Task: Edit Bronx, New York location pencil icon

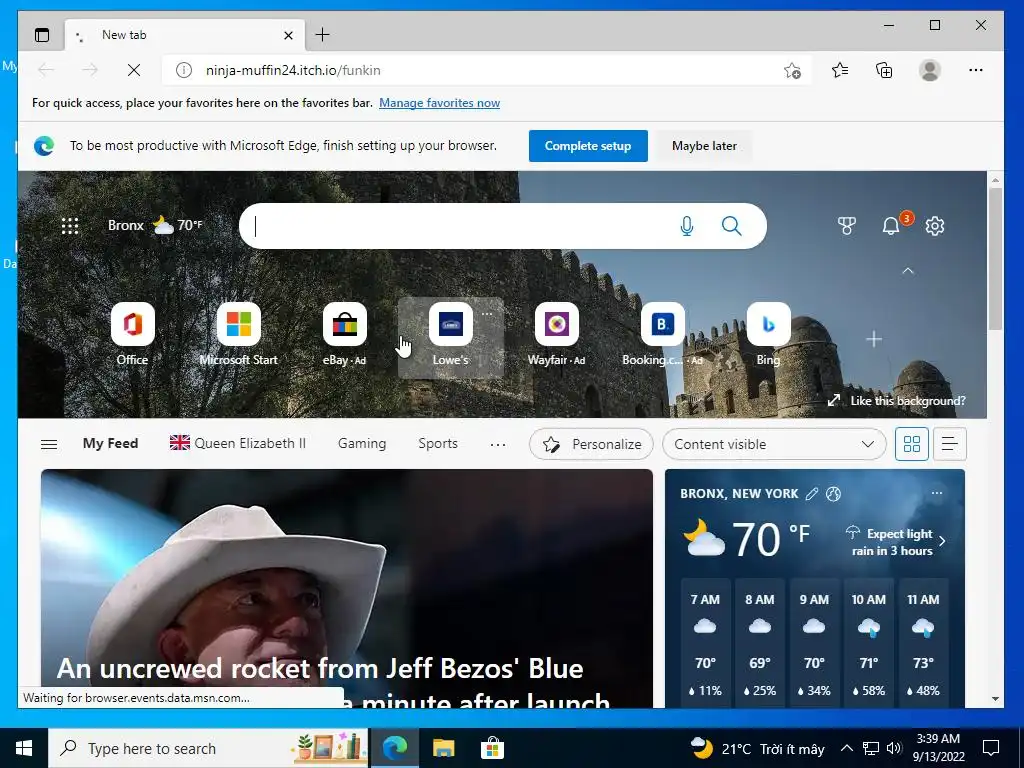Action: [811, 494]
